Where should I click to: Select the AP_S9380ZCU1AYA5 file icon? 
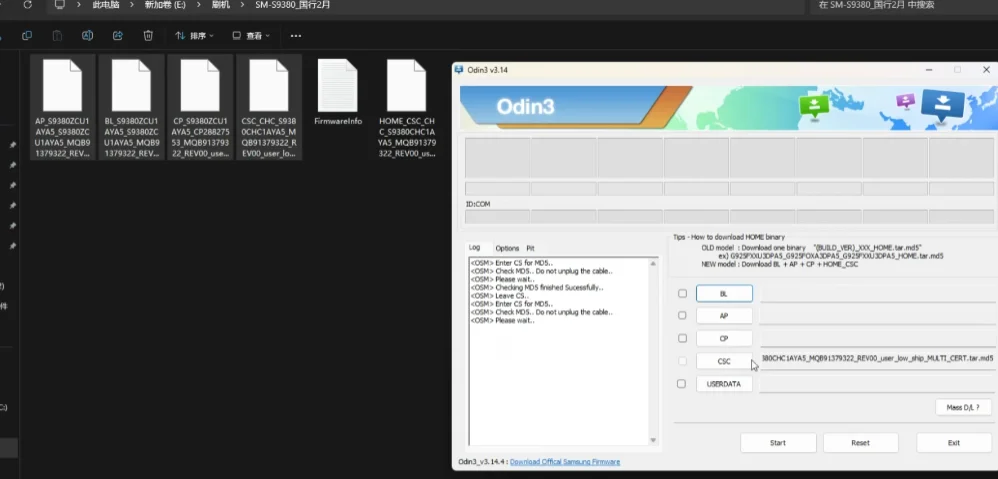coord(62,85)
